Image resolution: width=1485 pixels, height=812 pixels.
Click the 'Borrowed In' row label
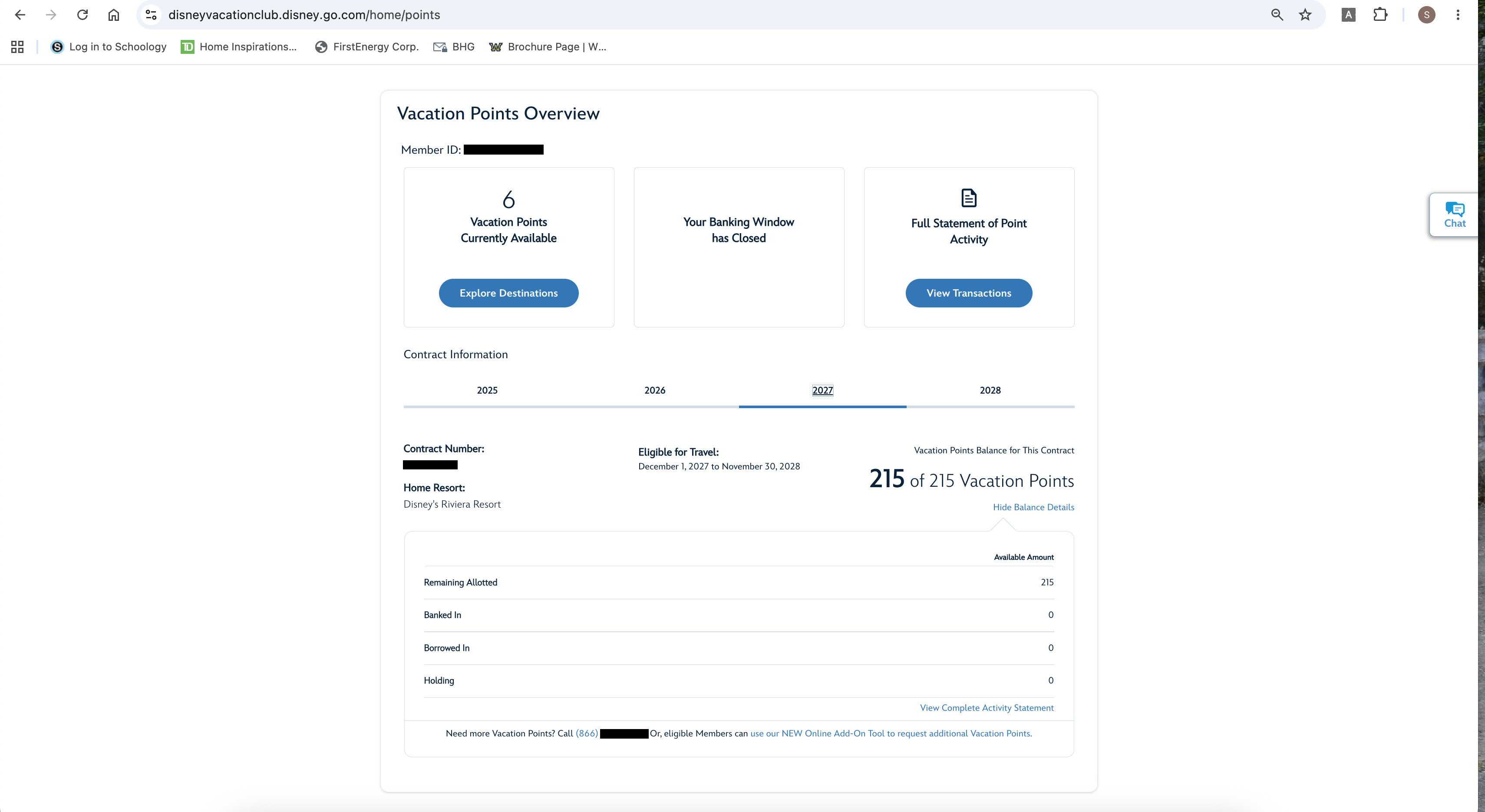pyautogui.click(x=447, y=648)
